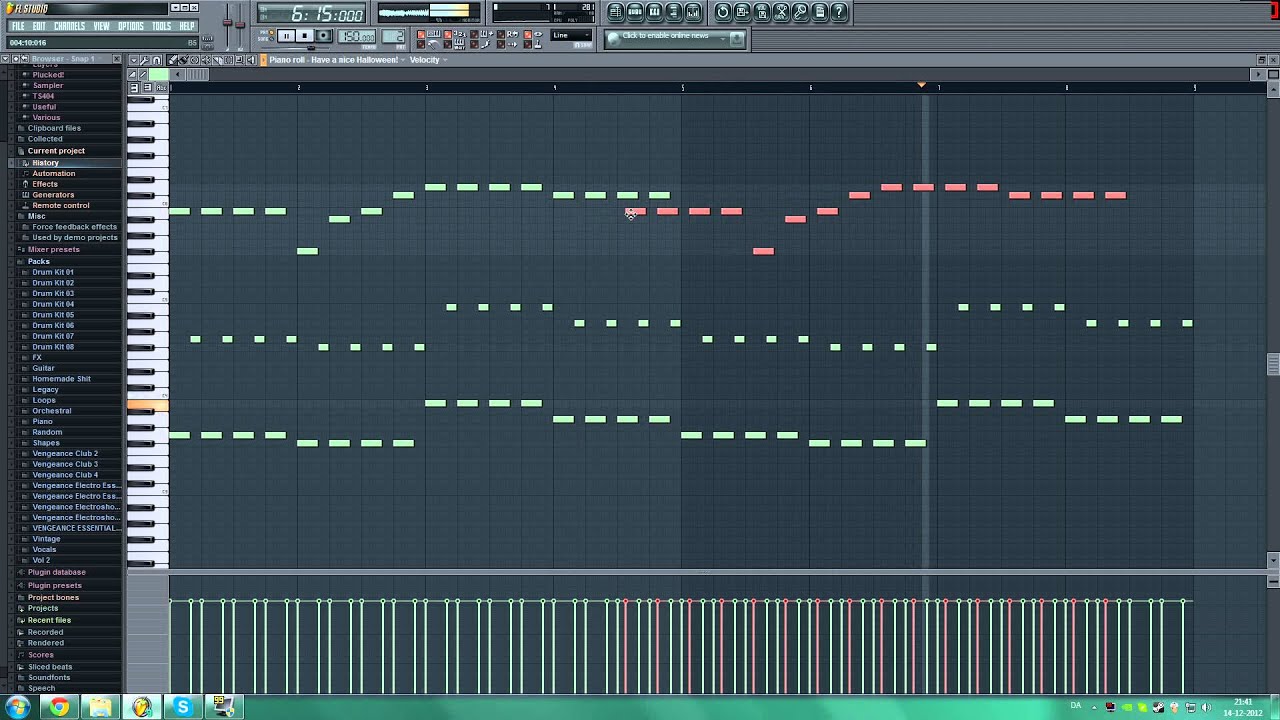Show the browser window icon
The width and height of the screenshot is (1280, 720).
(673, 12)
